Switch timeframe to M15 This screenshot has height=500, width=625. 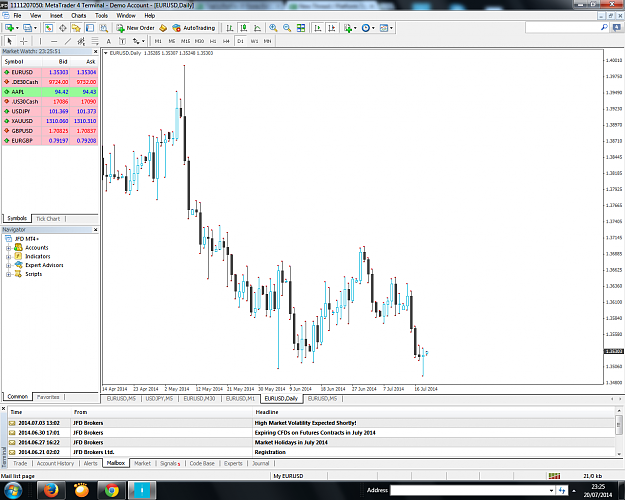(185, 41)
